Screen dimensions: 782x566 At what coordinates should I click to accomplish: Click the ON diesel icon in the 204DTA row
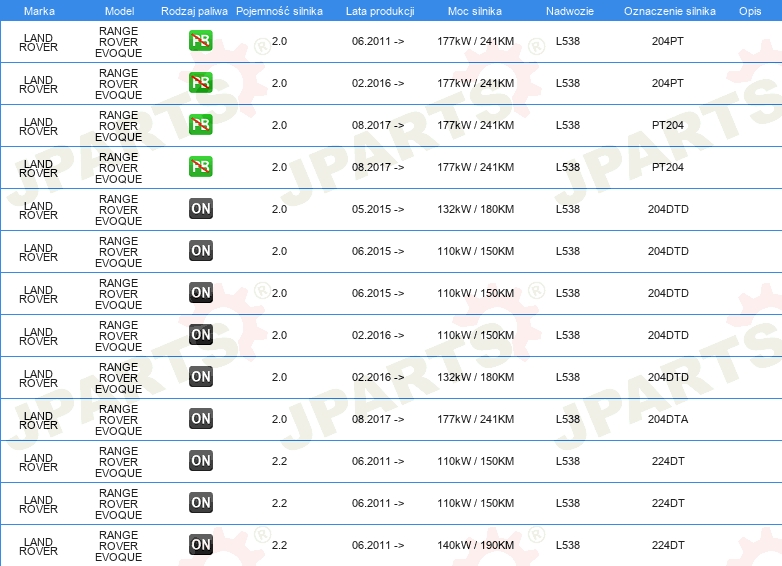(x=200, y=419)
